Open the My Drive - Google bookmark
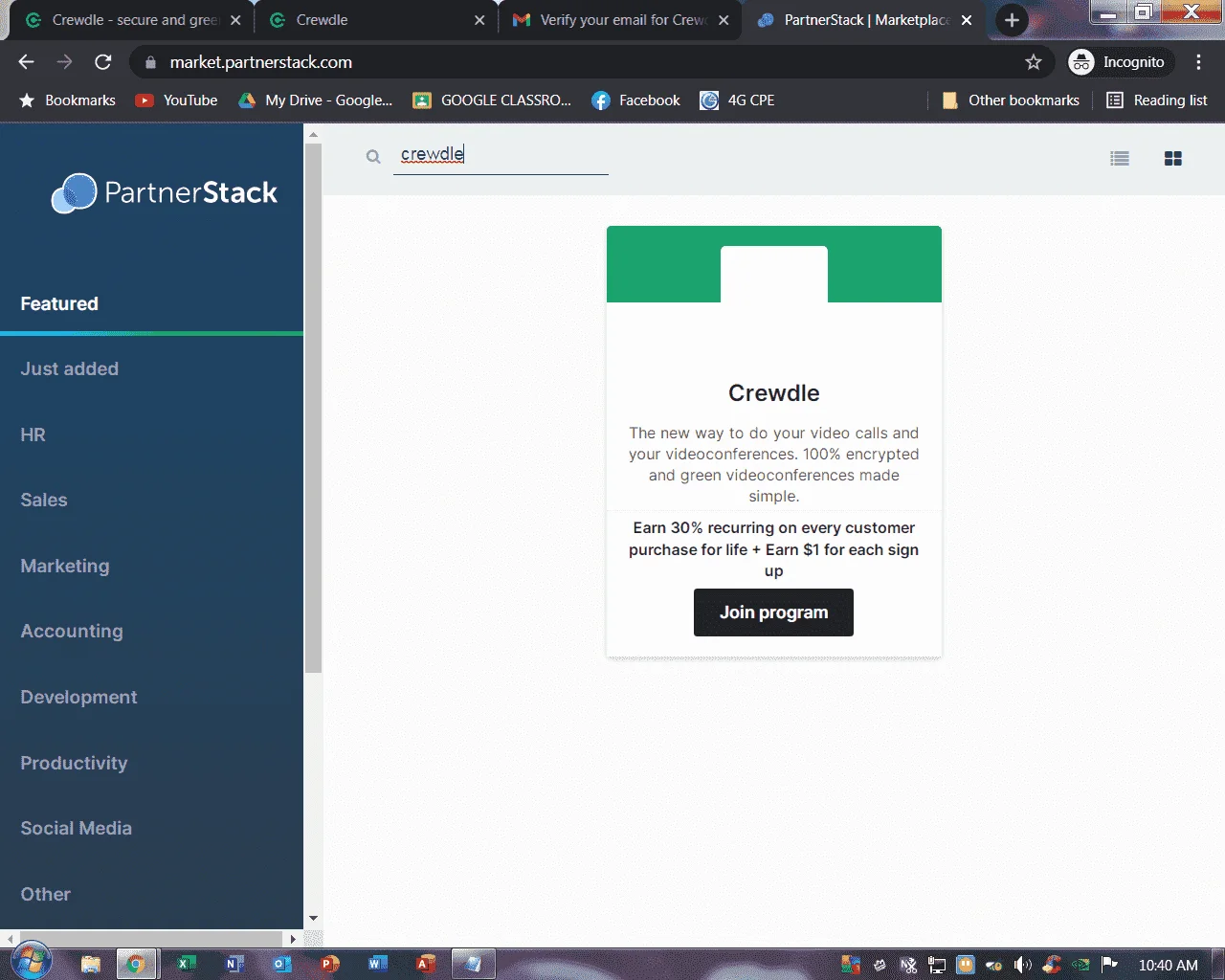Screen dimensions: 1225x980 (x=316, y=100)
